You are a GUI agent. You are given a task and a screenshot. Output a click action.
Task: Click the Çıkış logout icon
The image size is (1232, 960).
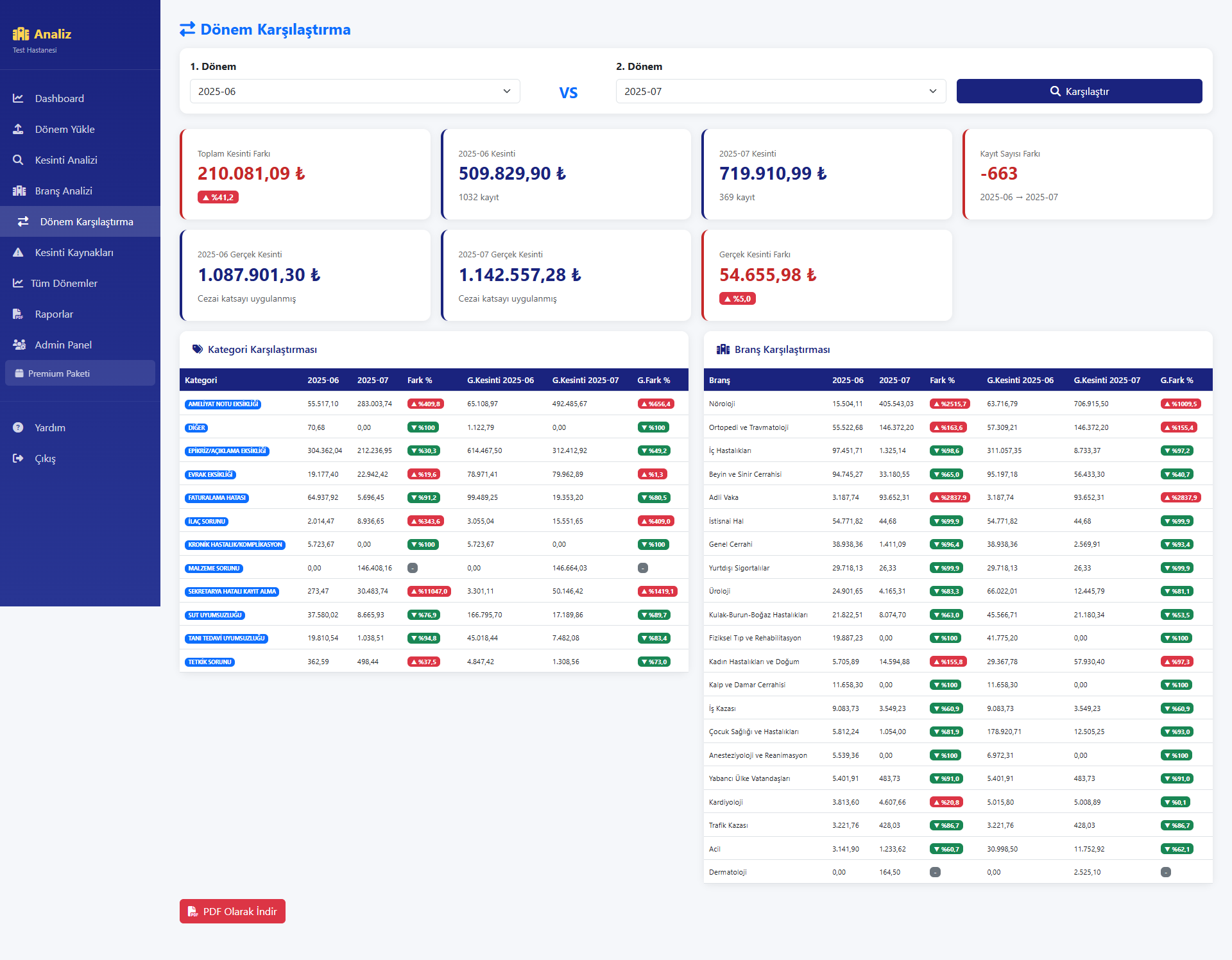(18, 458)
